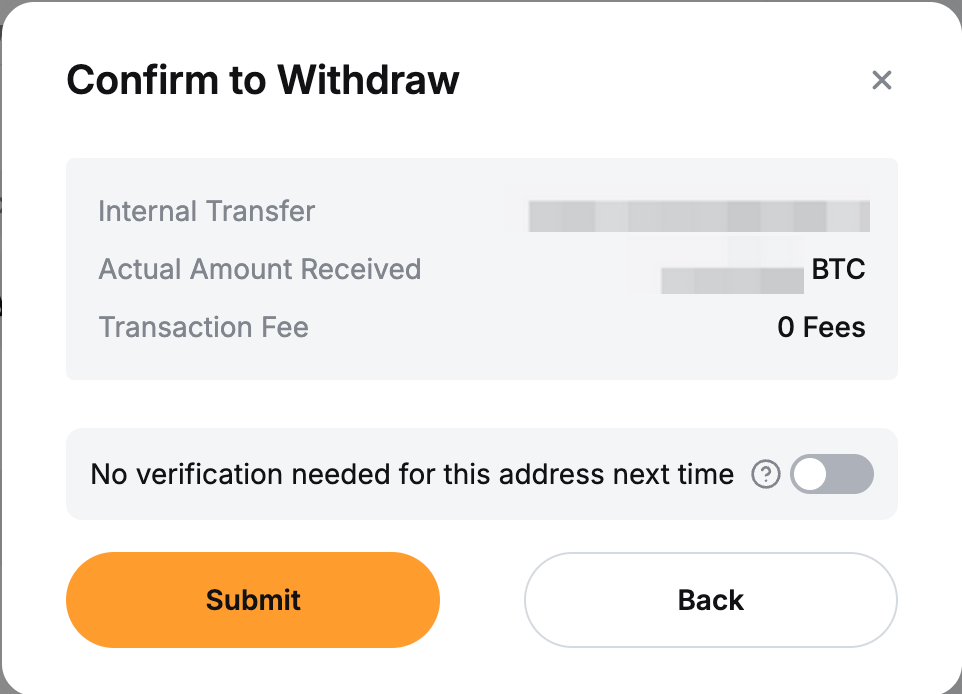Viewport: 962px width, 694px height.
Task: Select the Internal Transfer label
Action: point(206,212)
